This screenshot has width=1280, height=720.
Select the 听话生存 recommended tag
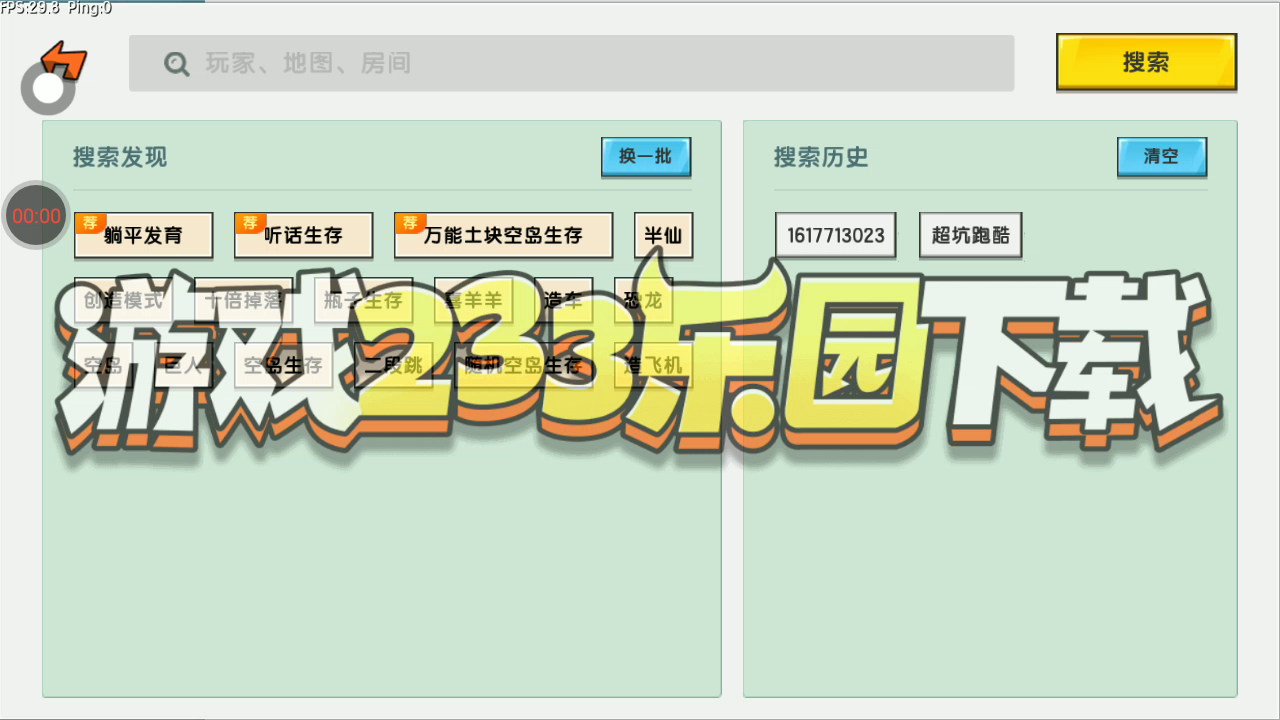pyautogui.click(x=303, y=236)
